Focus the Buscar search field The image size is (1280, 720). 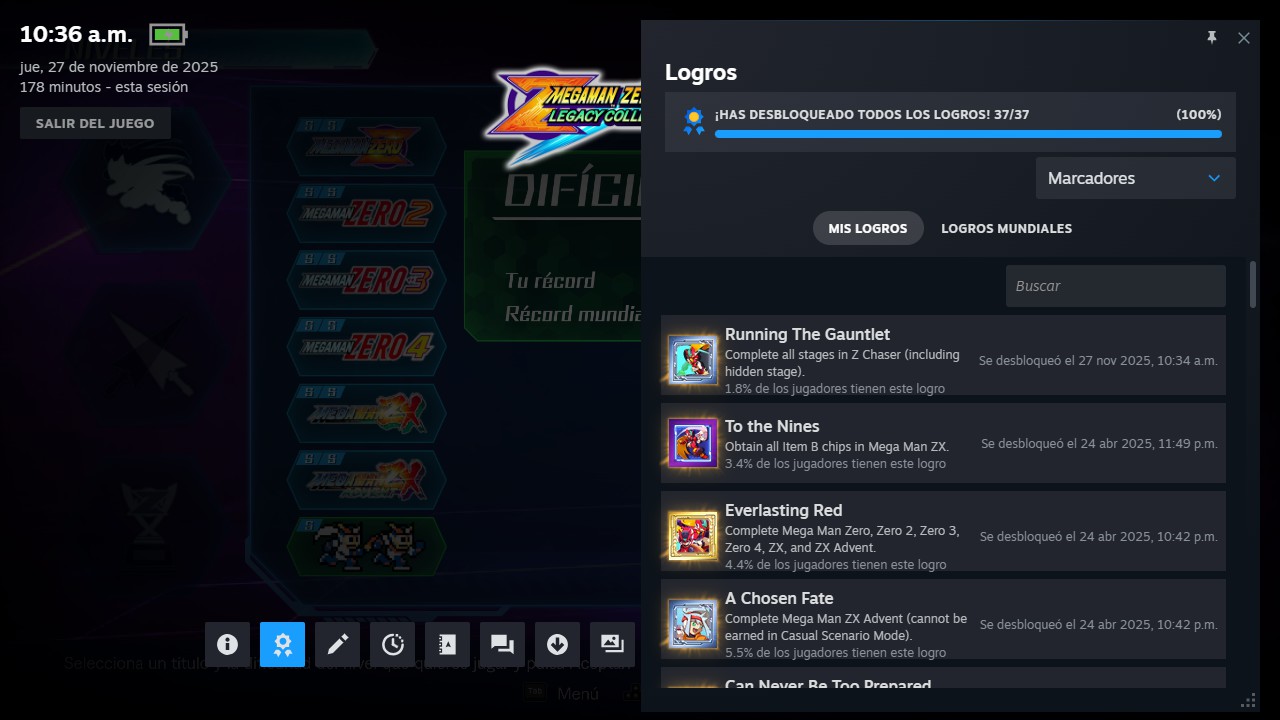(x=1116, y=286)
